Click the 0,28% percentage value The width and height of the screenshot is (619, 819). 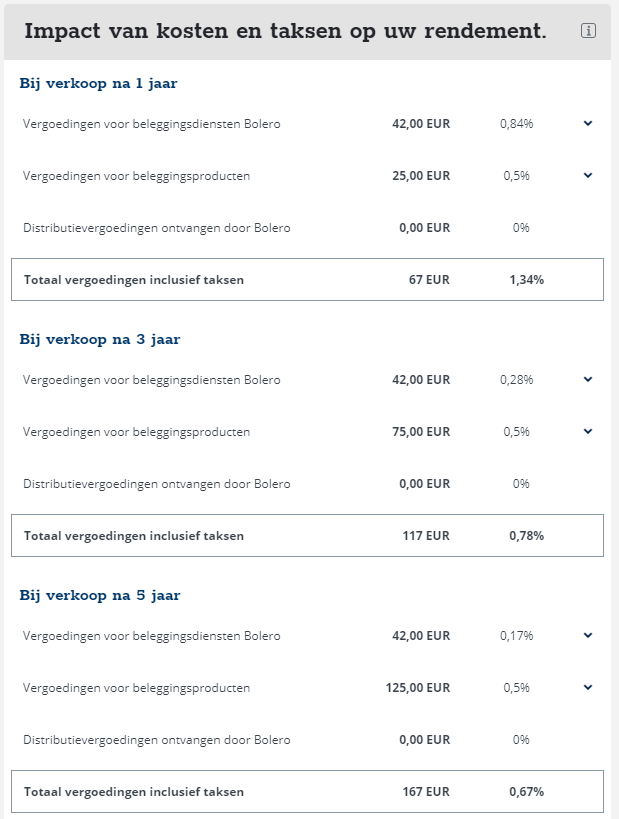tap(517, 380)
